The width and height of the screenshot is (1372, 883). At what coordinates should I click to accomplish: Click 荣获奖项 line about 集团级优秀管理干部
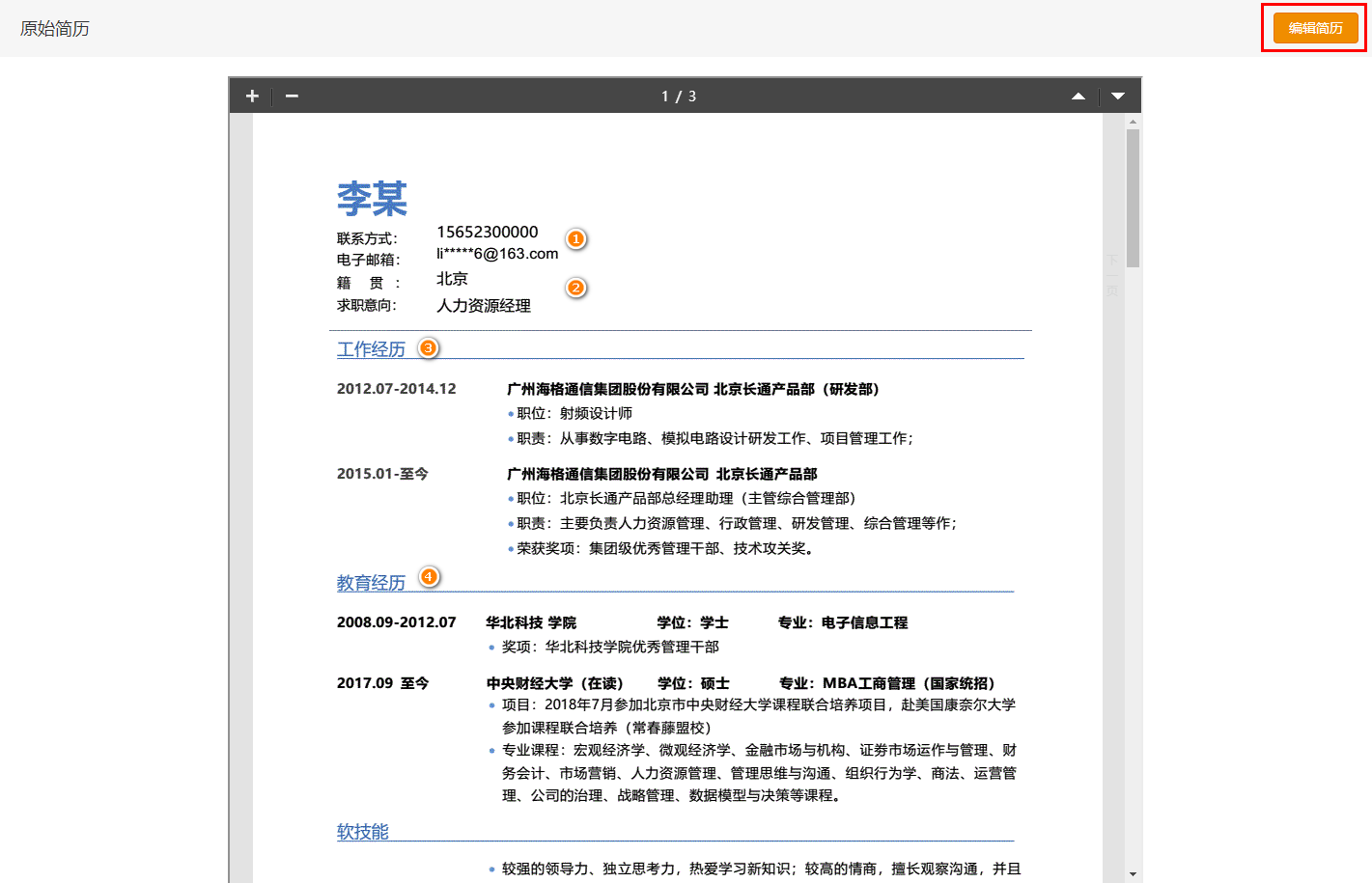(x=665, y=548)
